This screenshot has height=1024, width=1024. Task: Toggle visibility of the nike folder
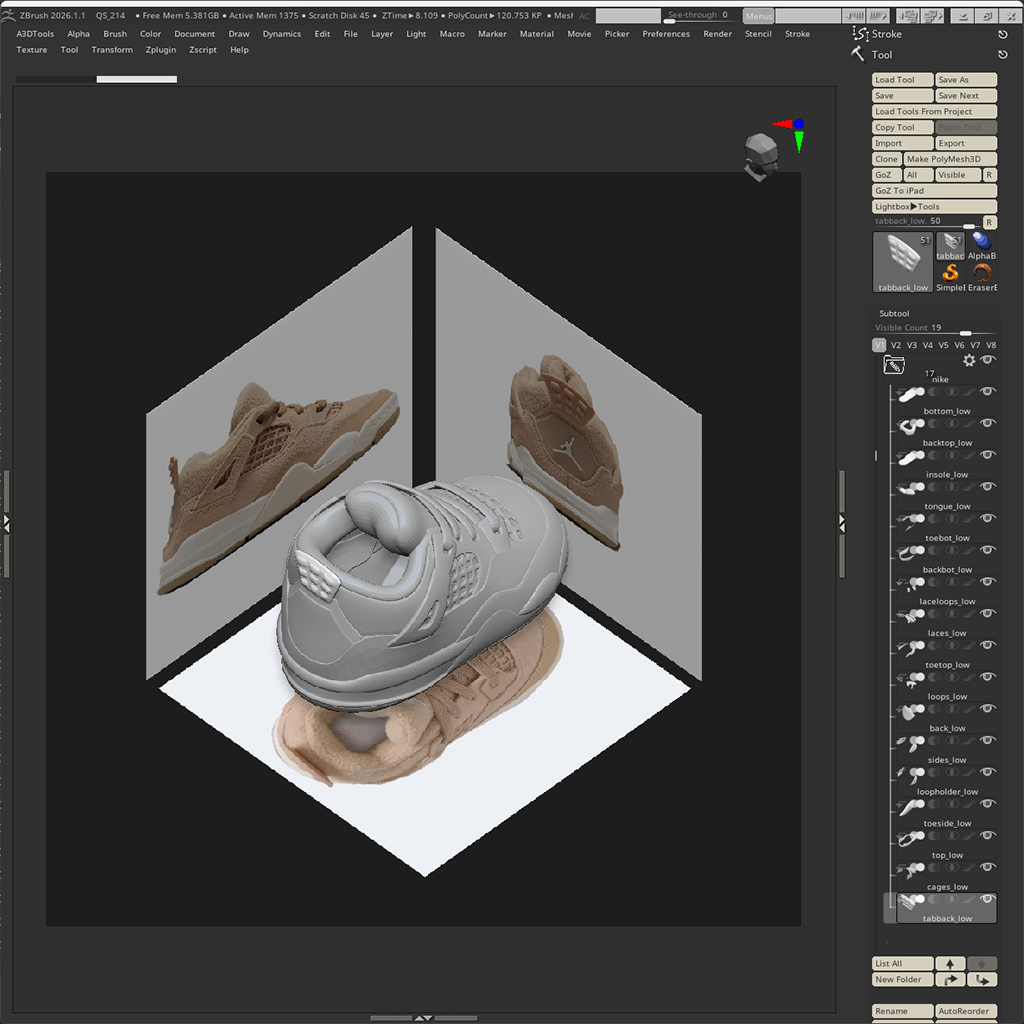click(988, 361)
